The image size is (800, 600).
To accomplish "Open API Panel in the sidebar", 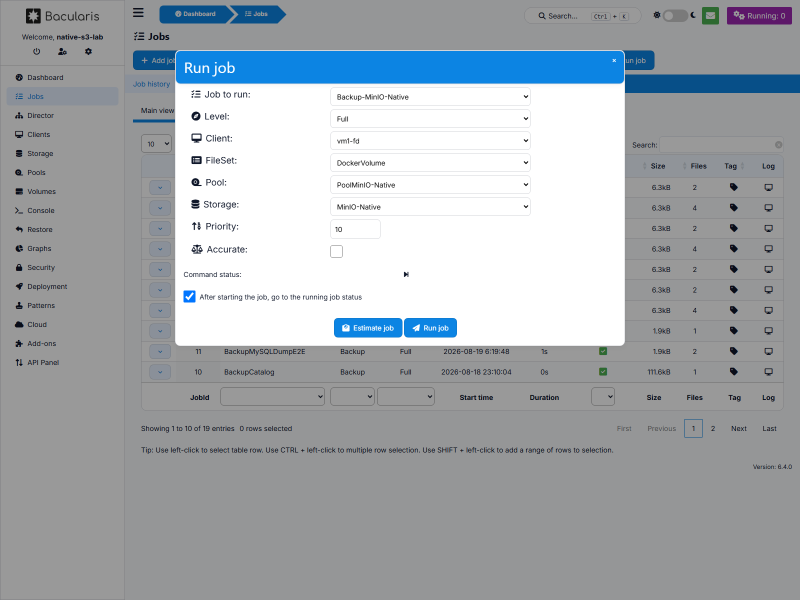I will [62, 362].
